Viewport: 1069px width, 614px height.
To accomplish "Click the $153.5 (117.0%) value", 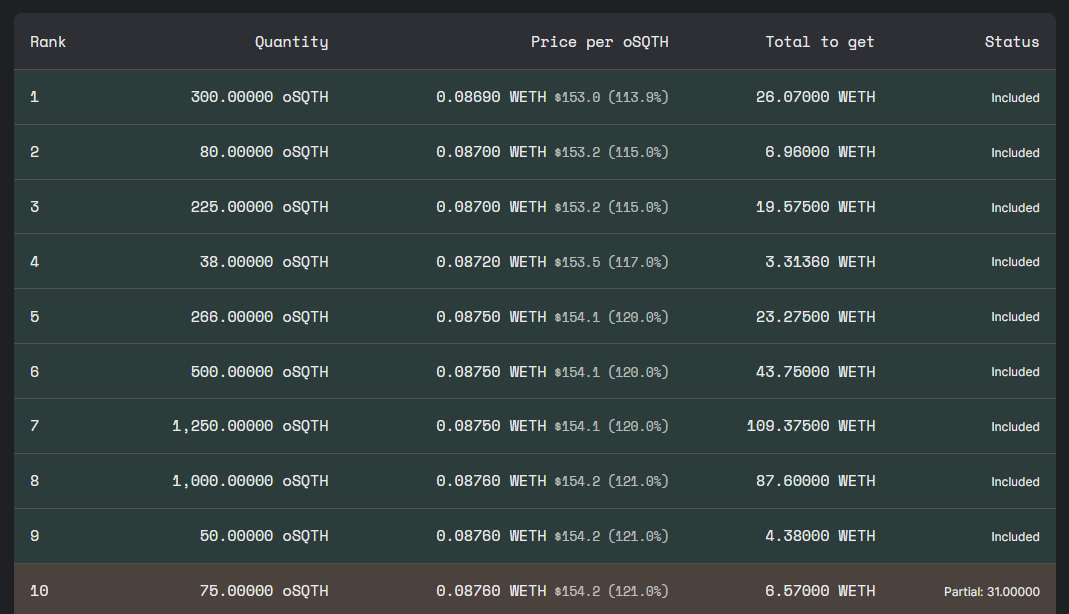I will tap(612, 262).
